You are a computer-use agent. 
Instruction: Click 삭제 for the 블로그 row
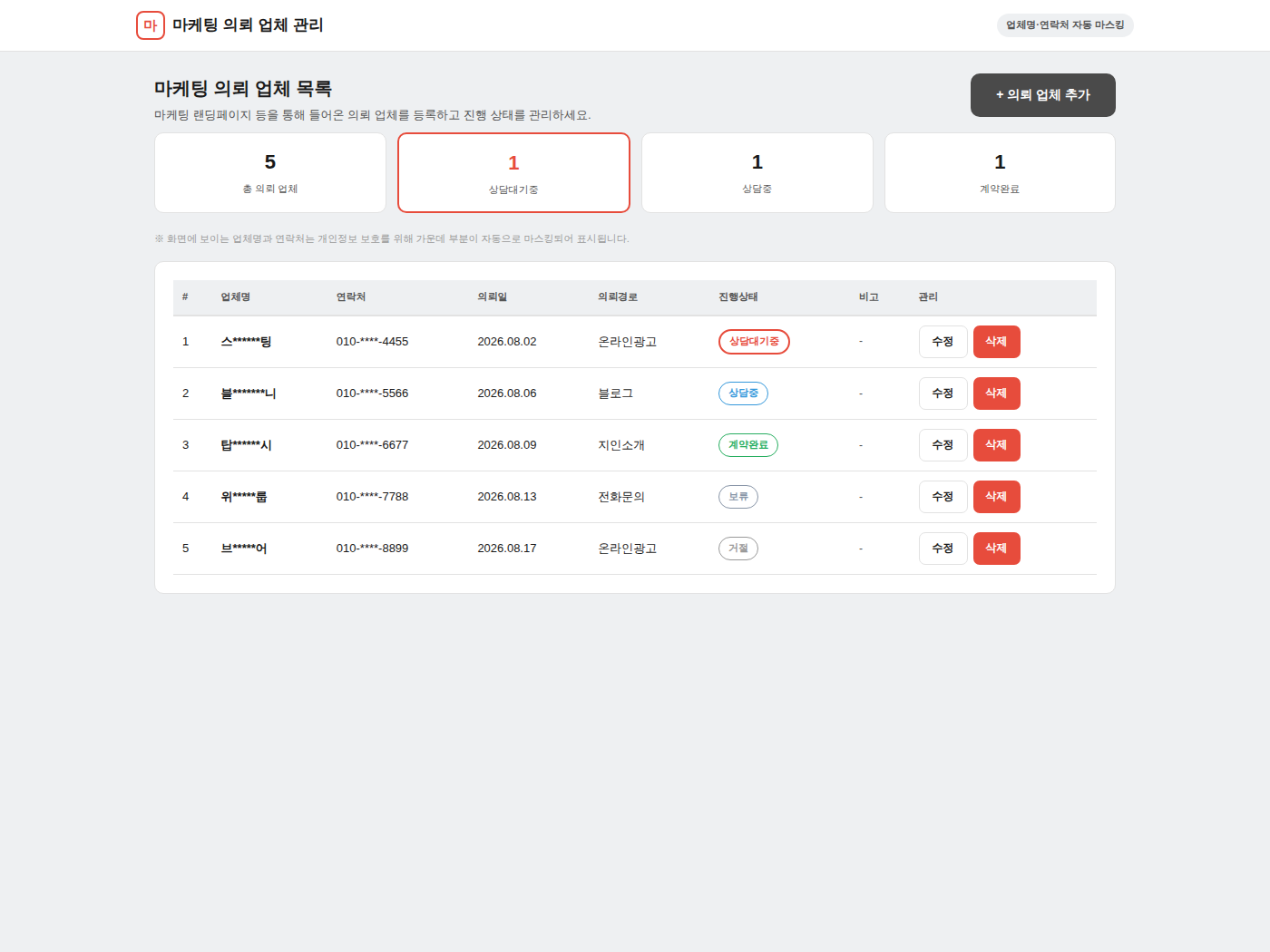click(997, 393)
